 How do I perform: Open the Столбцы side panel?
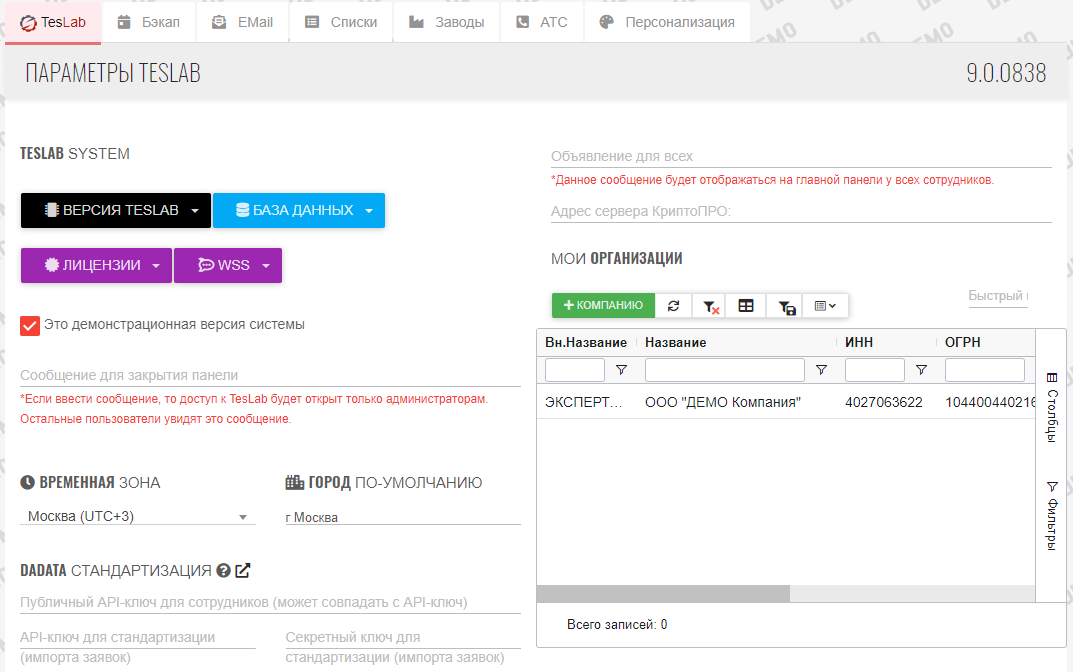click(x=1052, y=408)
